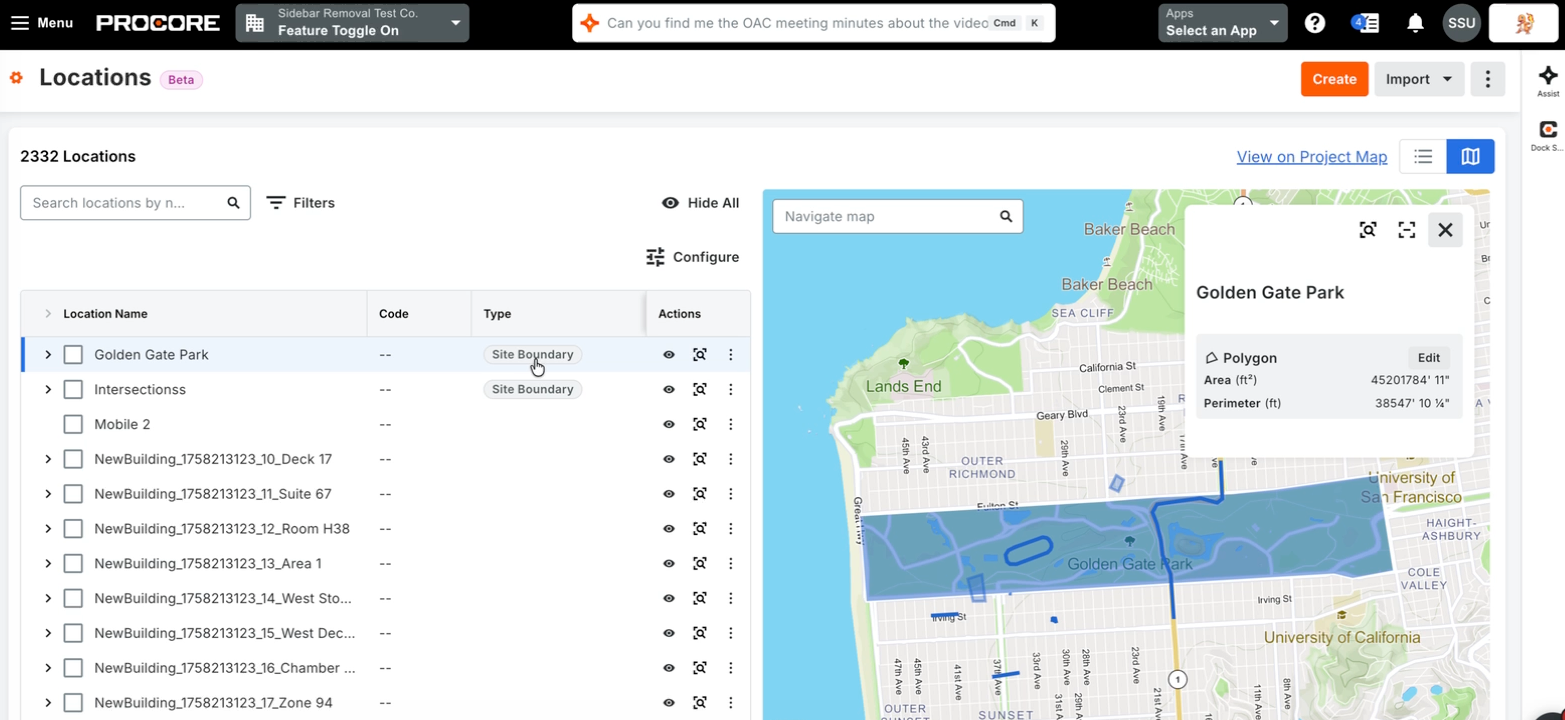Zoom to Intersectionss location icon

[x=700, y=389]
